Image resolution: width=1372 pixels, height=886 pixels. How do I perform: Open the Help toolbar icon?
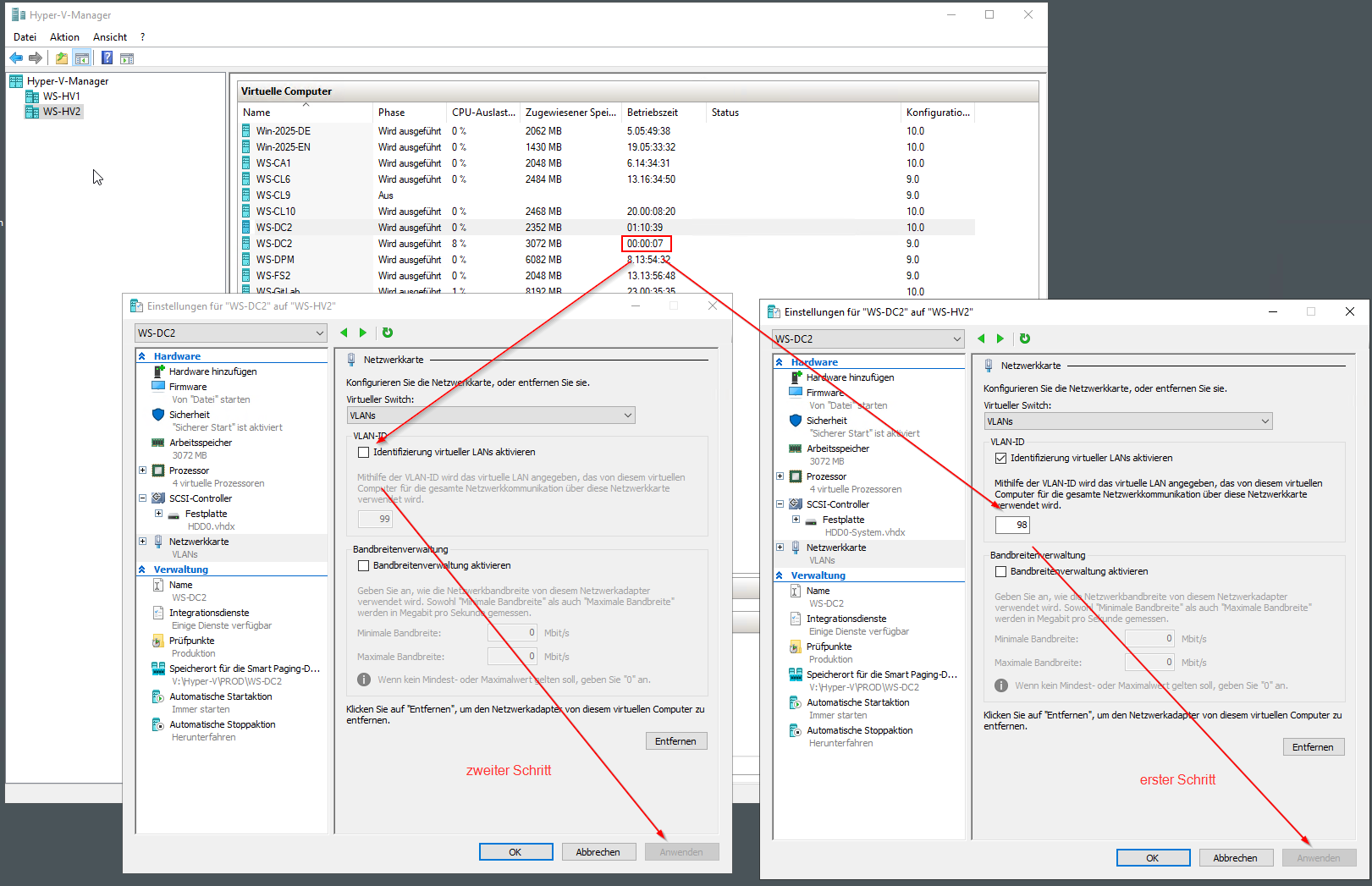107,58
